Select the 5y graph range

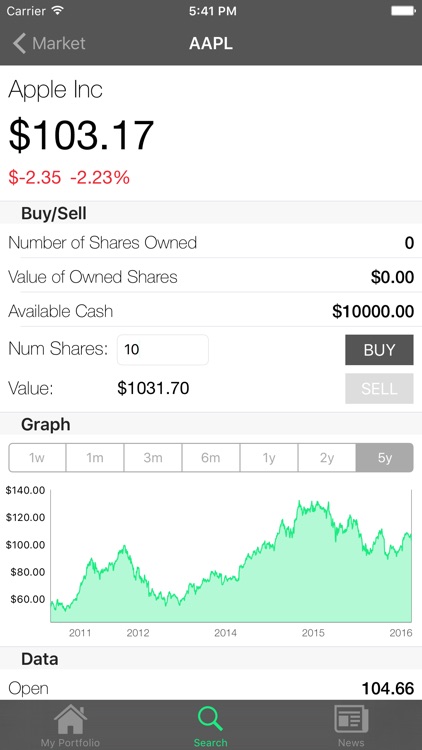(385, 458)
